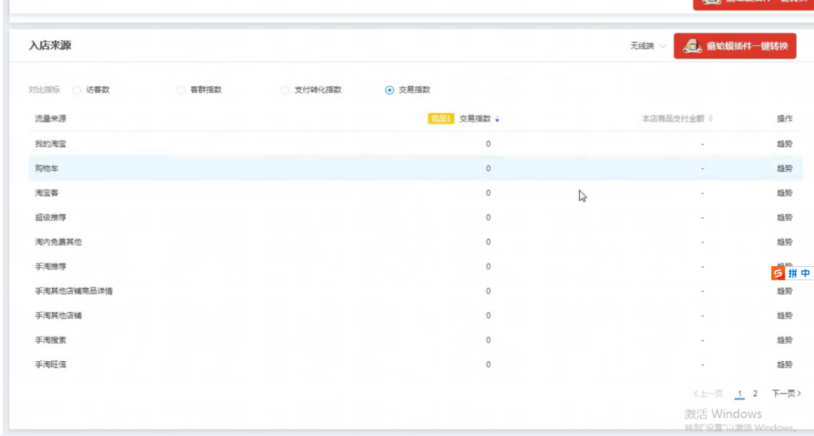The image size is (814, 436).
Task: Go to page 2 of results
Action: click(x=755, y=393)
